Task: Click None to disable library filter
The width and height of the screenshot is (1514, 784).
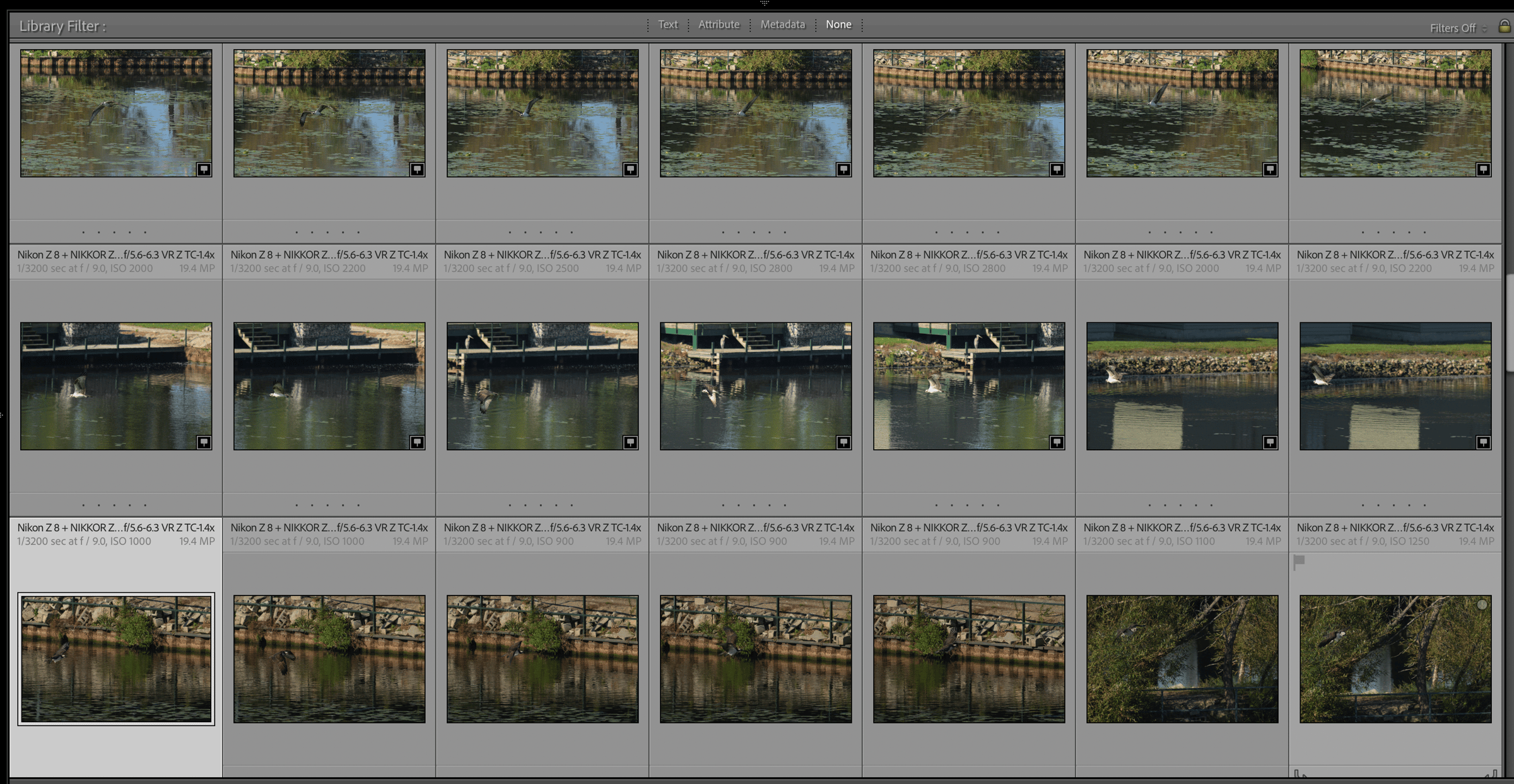Action: 838,25
